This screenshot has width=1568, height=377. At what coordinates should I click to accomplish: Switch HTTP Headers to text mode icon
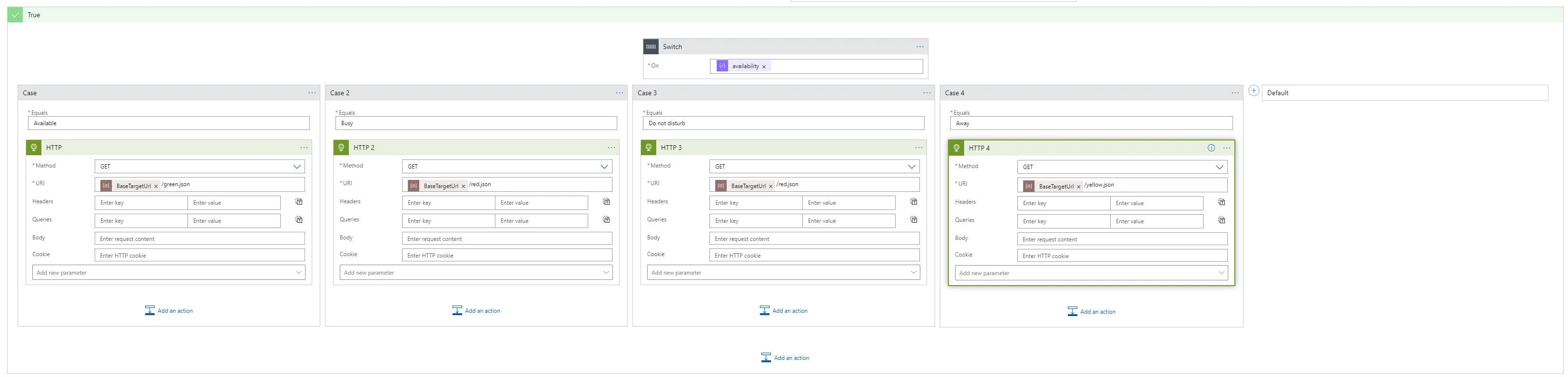[299, 202]
